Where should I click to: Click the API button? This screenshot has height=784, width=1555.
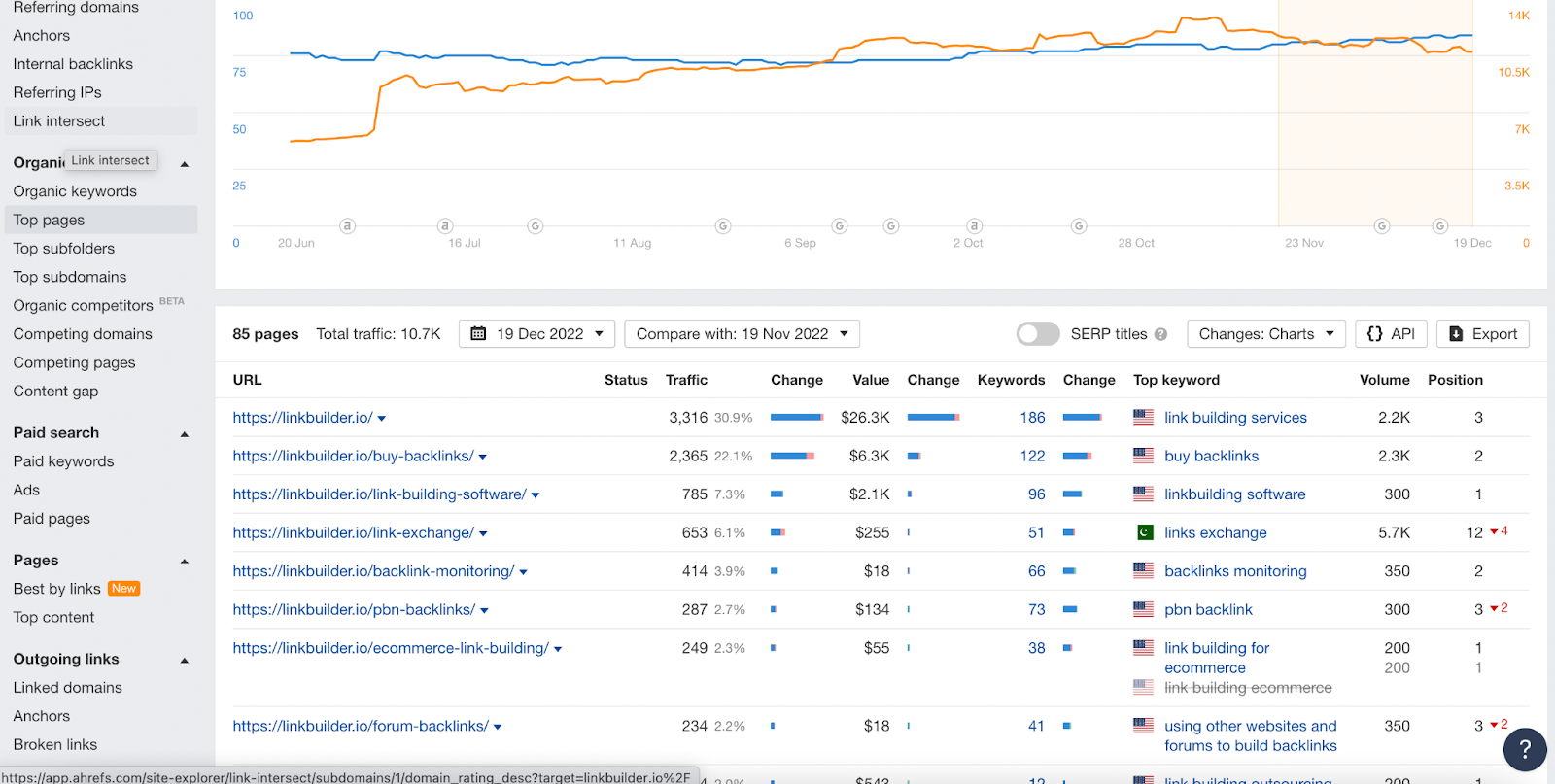click(1392, 334)
